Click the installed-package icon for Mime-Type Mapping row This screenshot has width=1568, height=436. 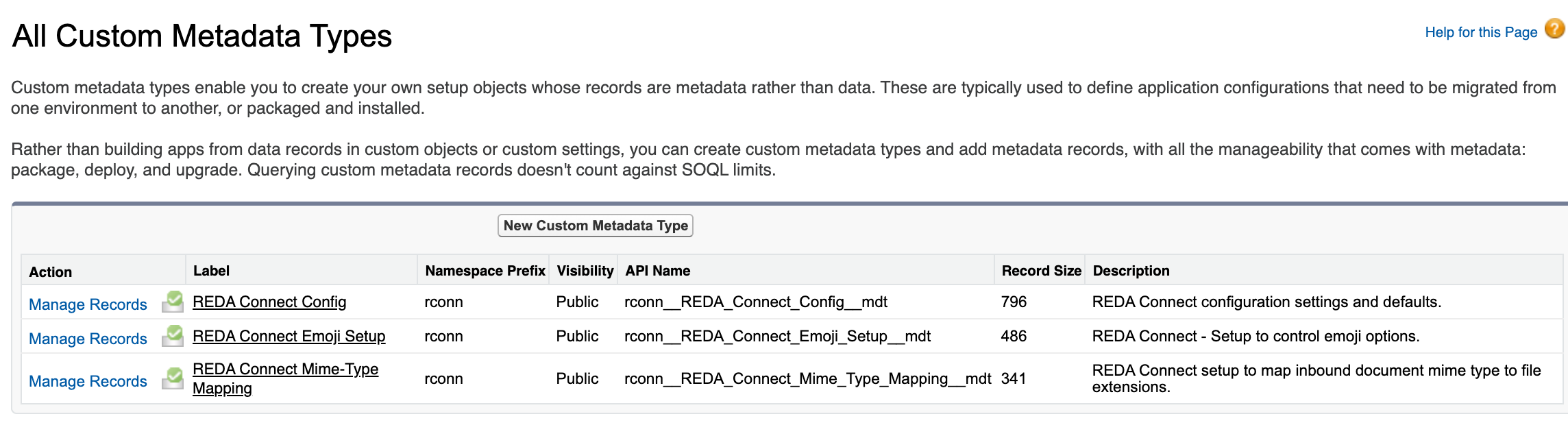tap(173, 378)
